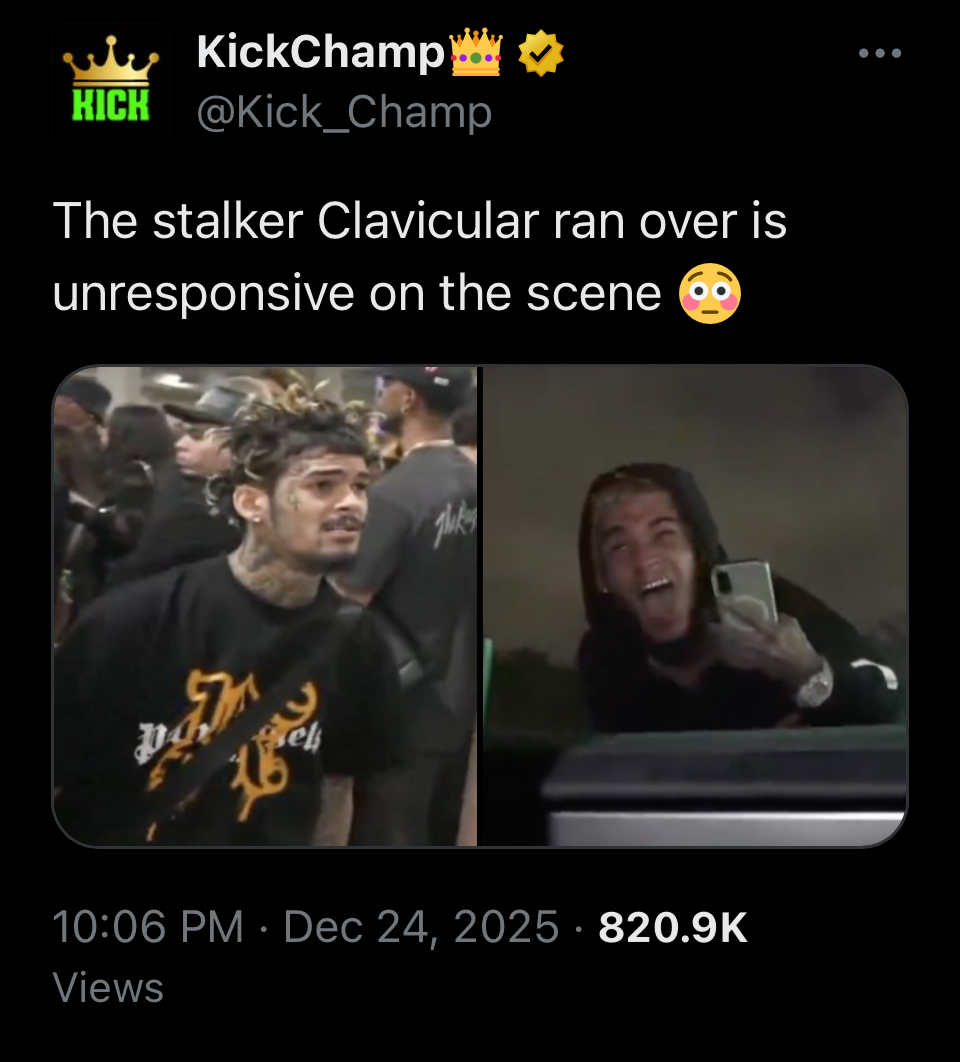Click the 10:06 PM timestamp
960x1062 pixels.
tap(148, 927)
